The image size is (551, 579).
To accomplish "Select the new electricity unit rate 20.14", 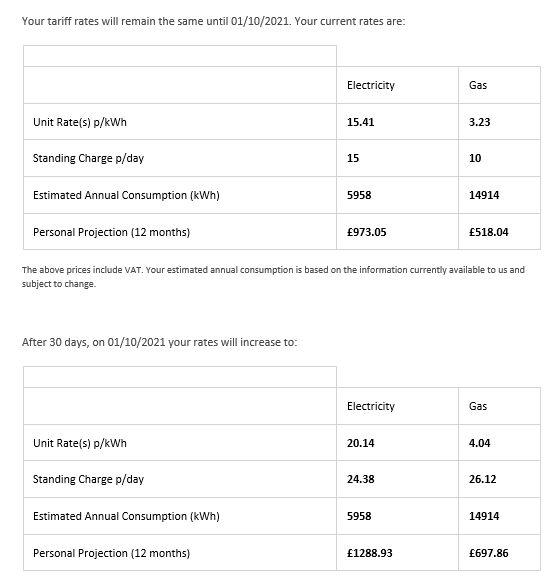I will 360,443.
